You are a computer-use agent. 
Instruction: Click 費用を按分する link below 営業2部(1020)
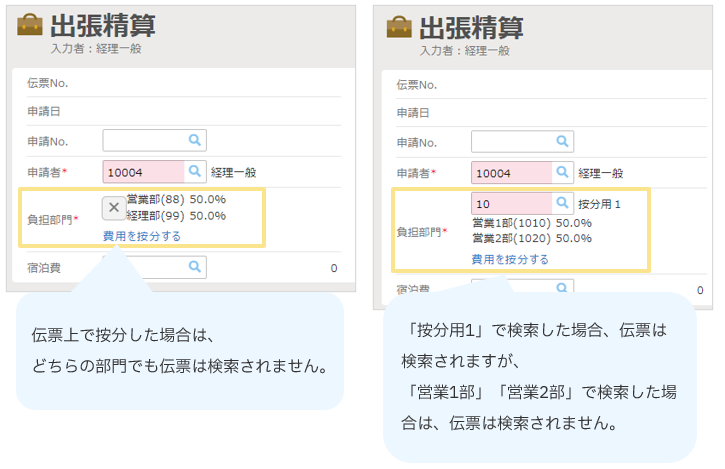(x=510, y=259)
